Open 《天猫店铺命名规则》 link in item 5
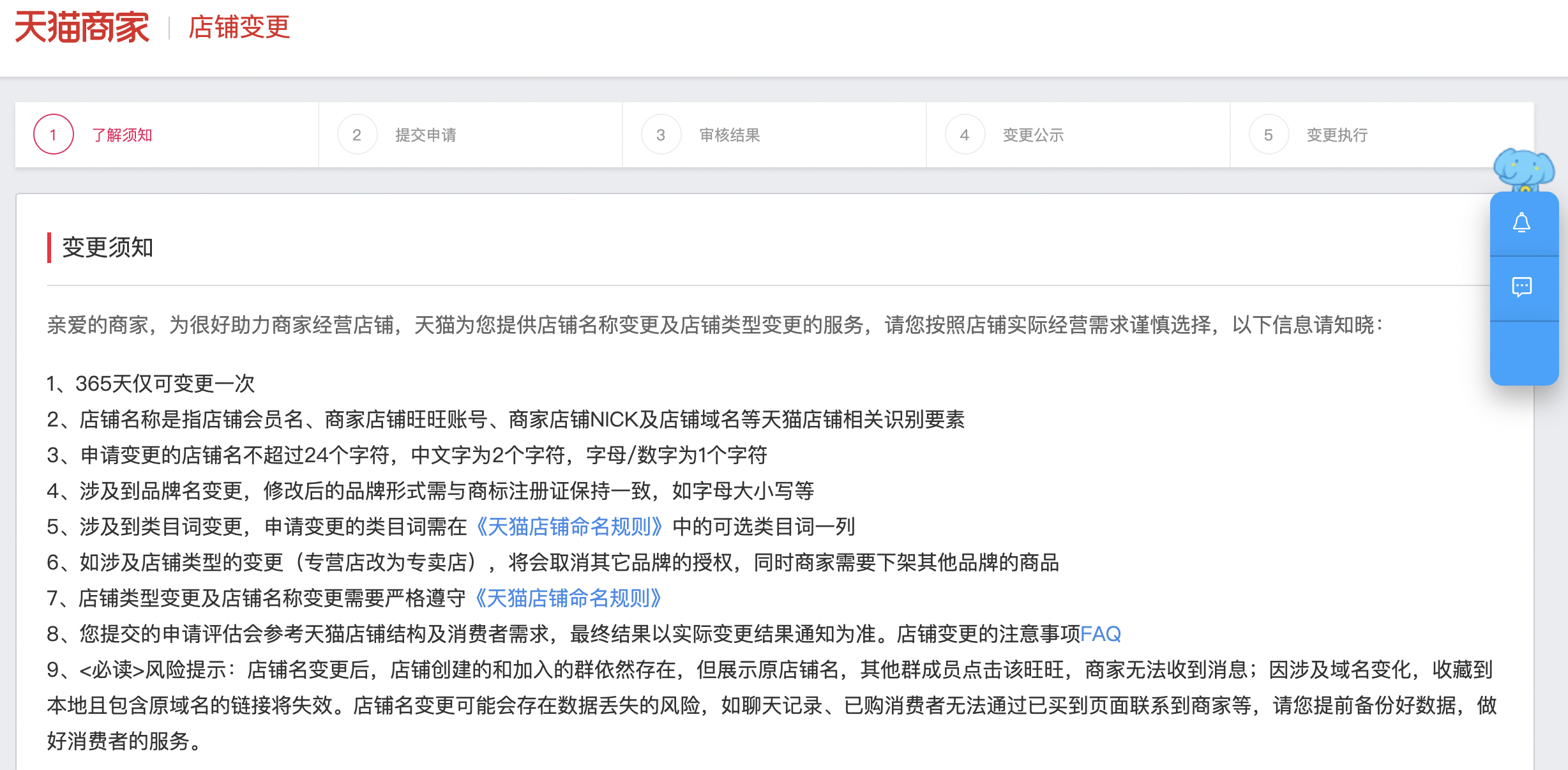 point(569,527)
